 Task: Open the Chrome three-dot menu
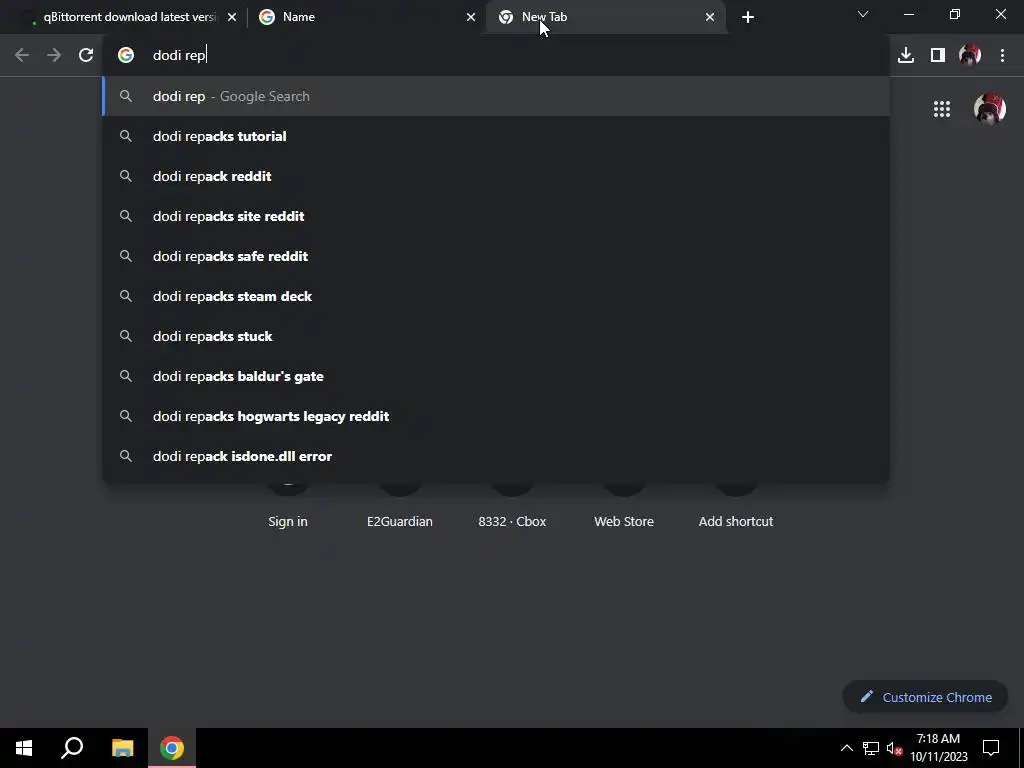(x=1002, y=55)
